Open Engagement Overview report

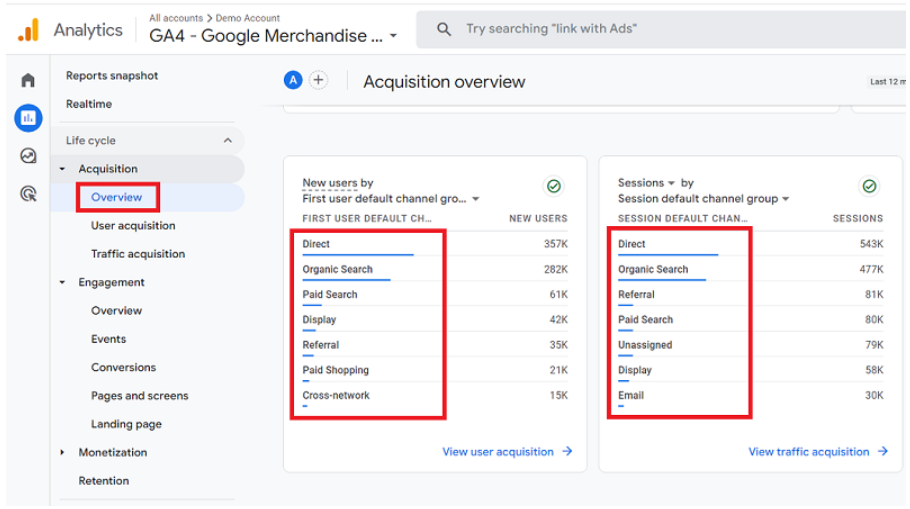point(117,311)
